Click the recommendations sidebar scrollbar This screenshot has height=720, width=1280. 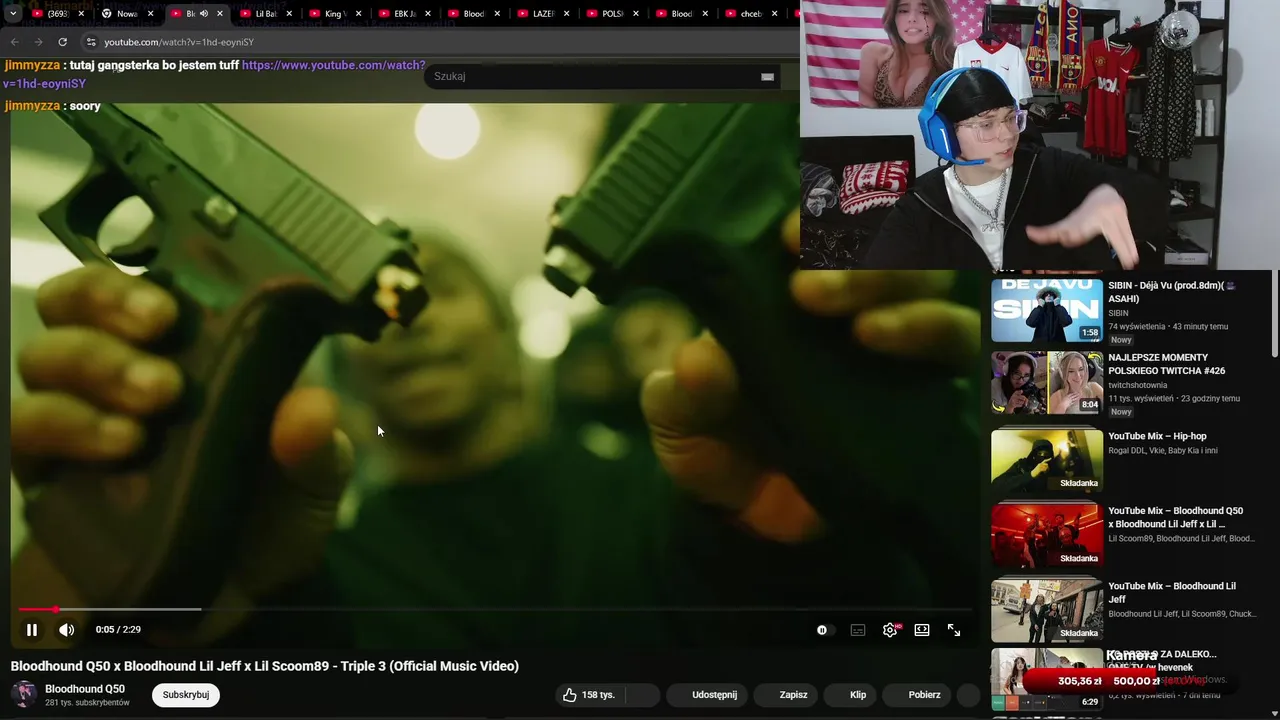[x=1274, y=313]
